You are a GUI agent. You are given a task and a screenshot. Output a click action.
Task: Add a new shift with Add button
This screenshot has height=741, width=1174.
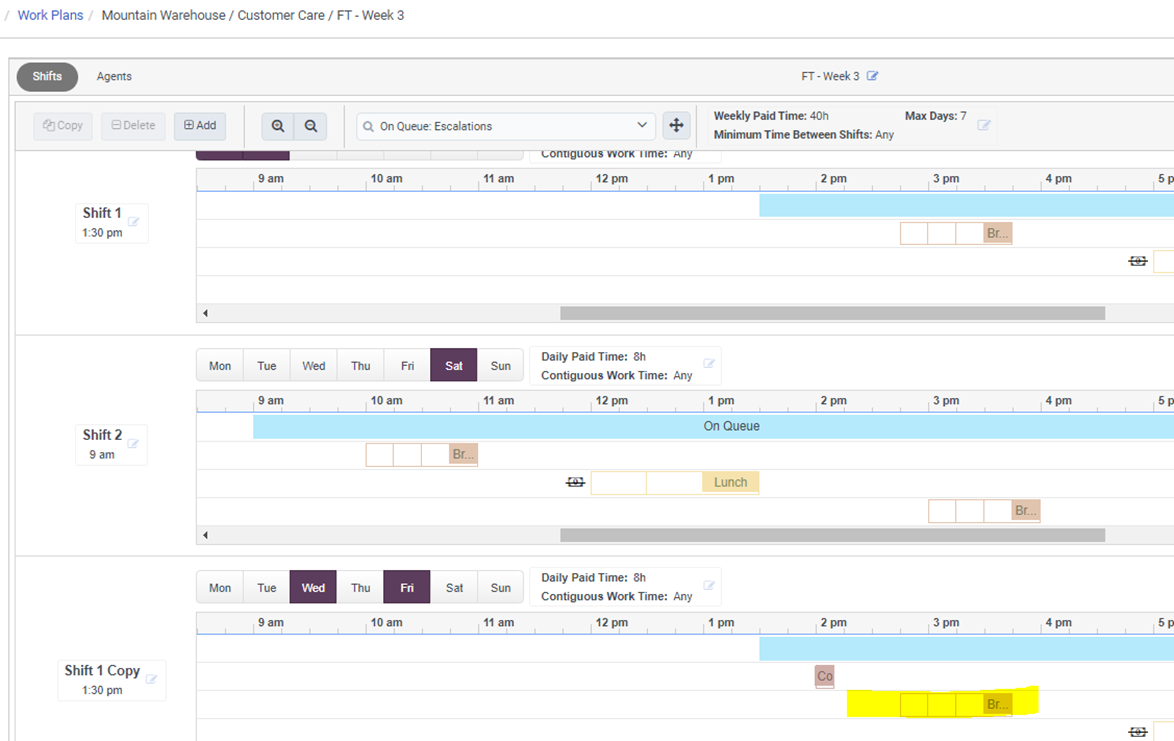click(200, 126)
